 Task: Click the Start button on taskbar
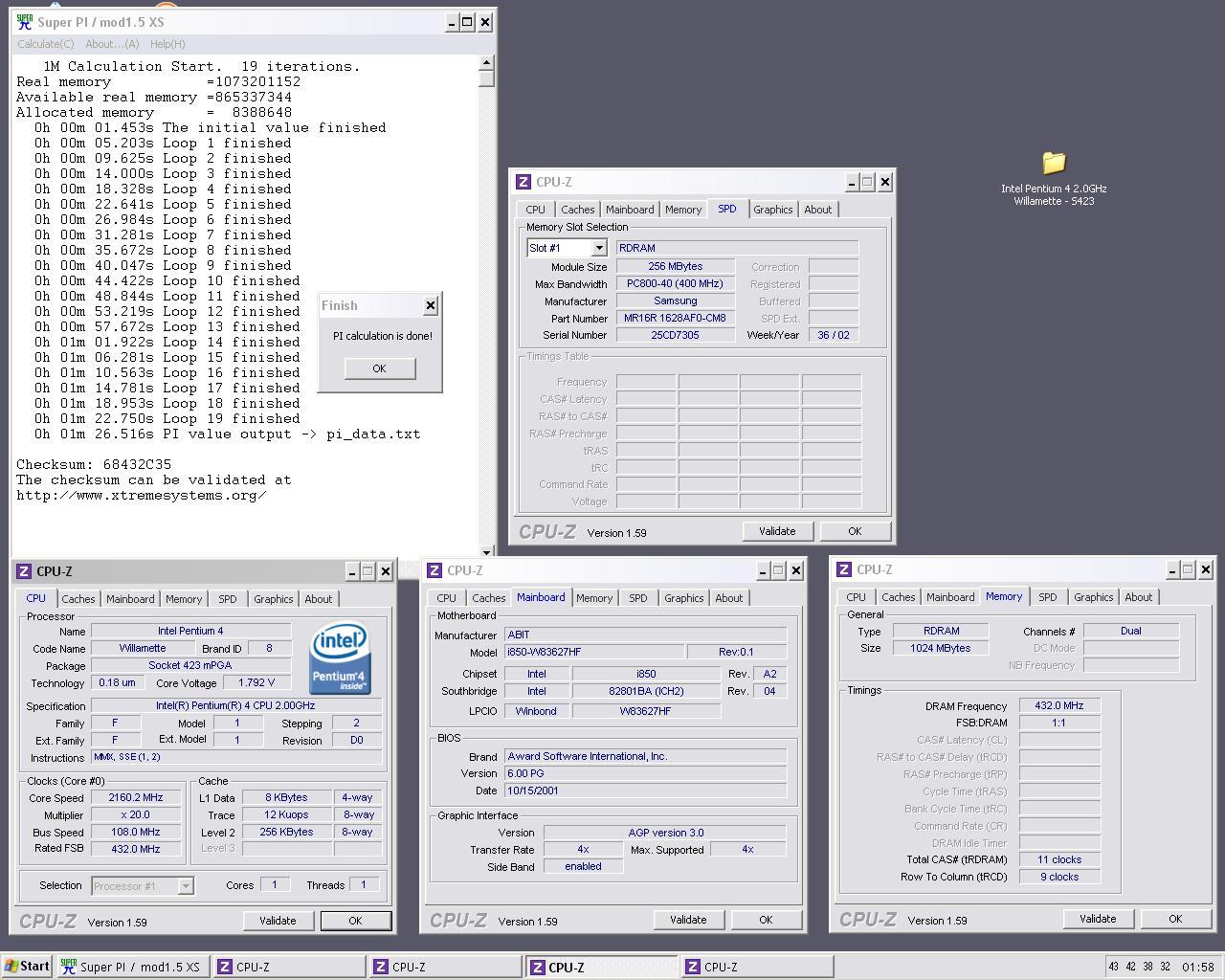(x=27, y=966)
